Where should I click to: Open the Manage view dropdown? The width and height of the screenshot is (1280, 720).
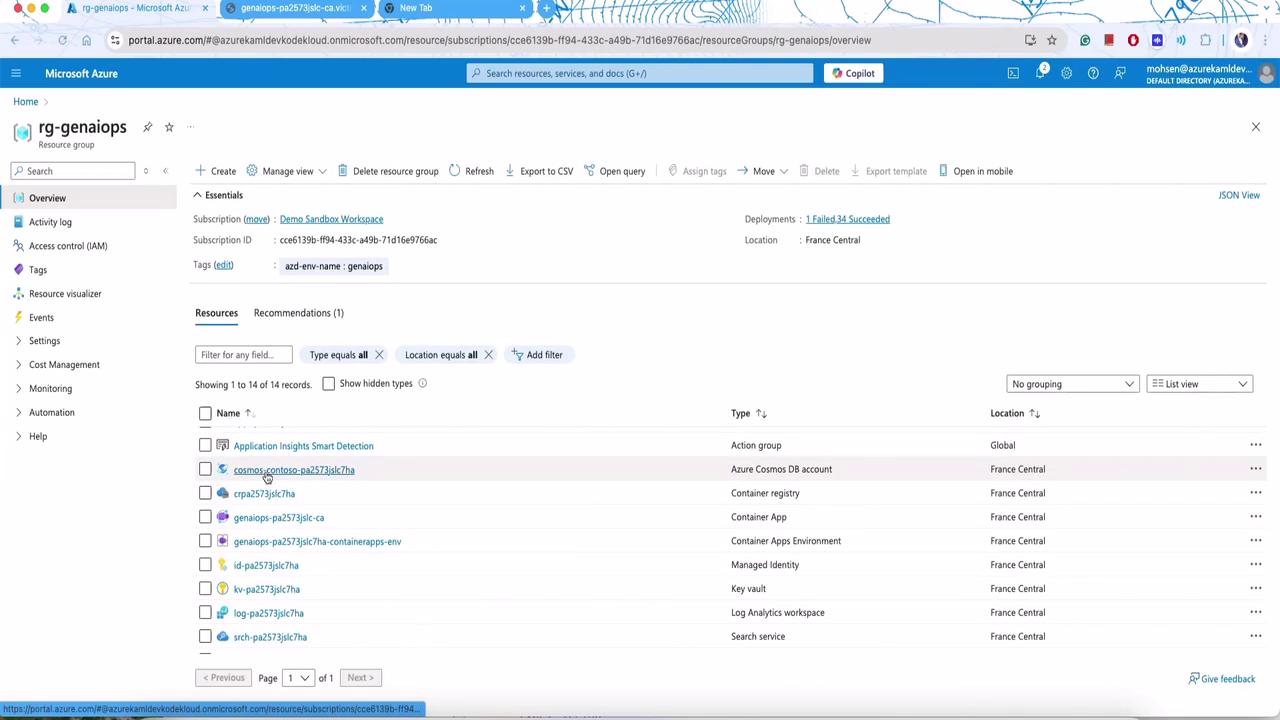(286, 171)
